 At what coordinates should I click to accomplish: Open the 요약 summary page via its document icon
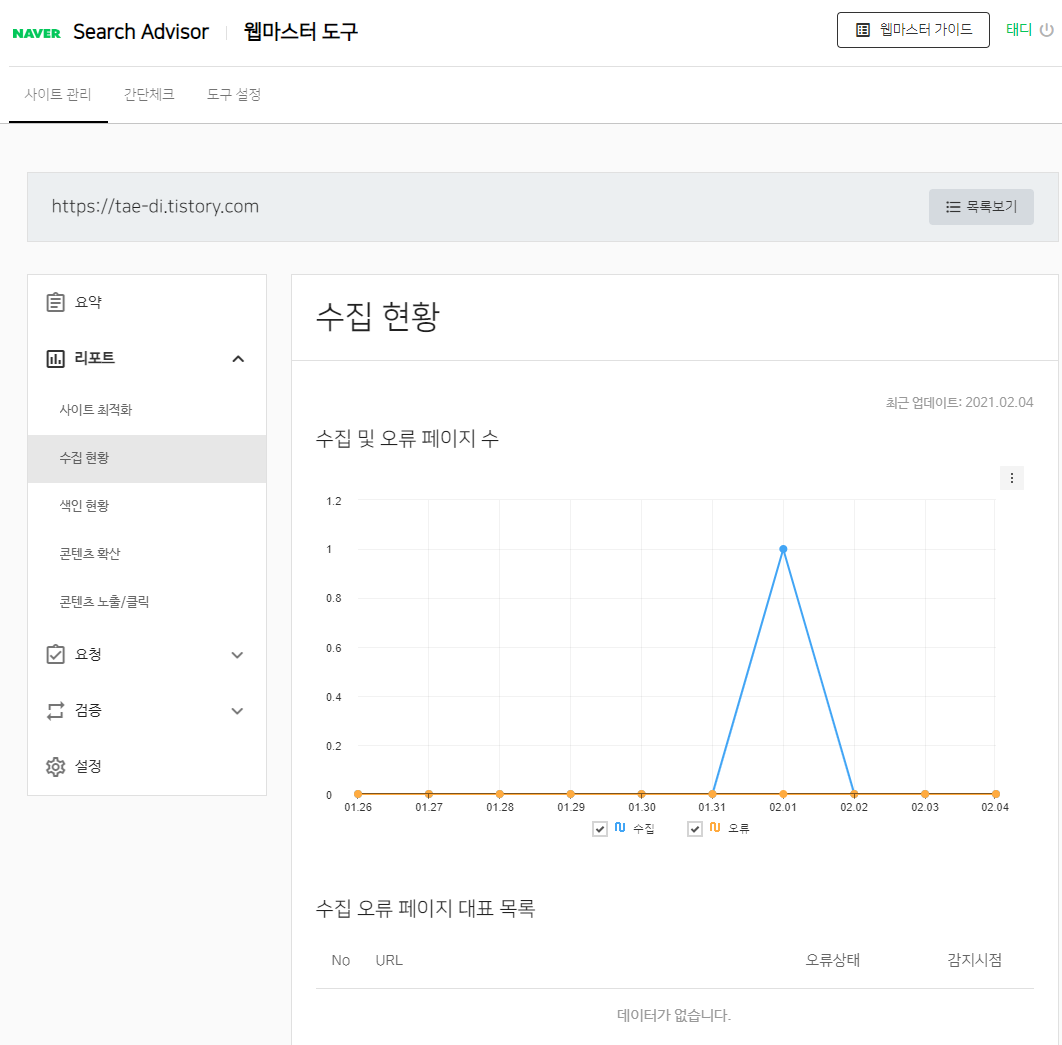pyautogui.click(x=55, y=301)
